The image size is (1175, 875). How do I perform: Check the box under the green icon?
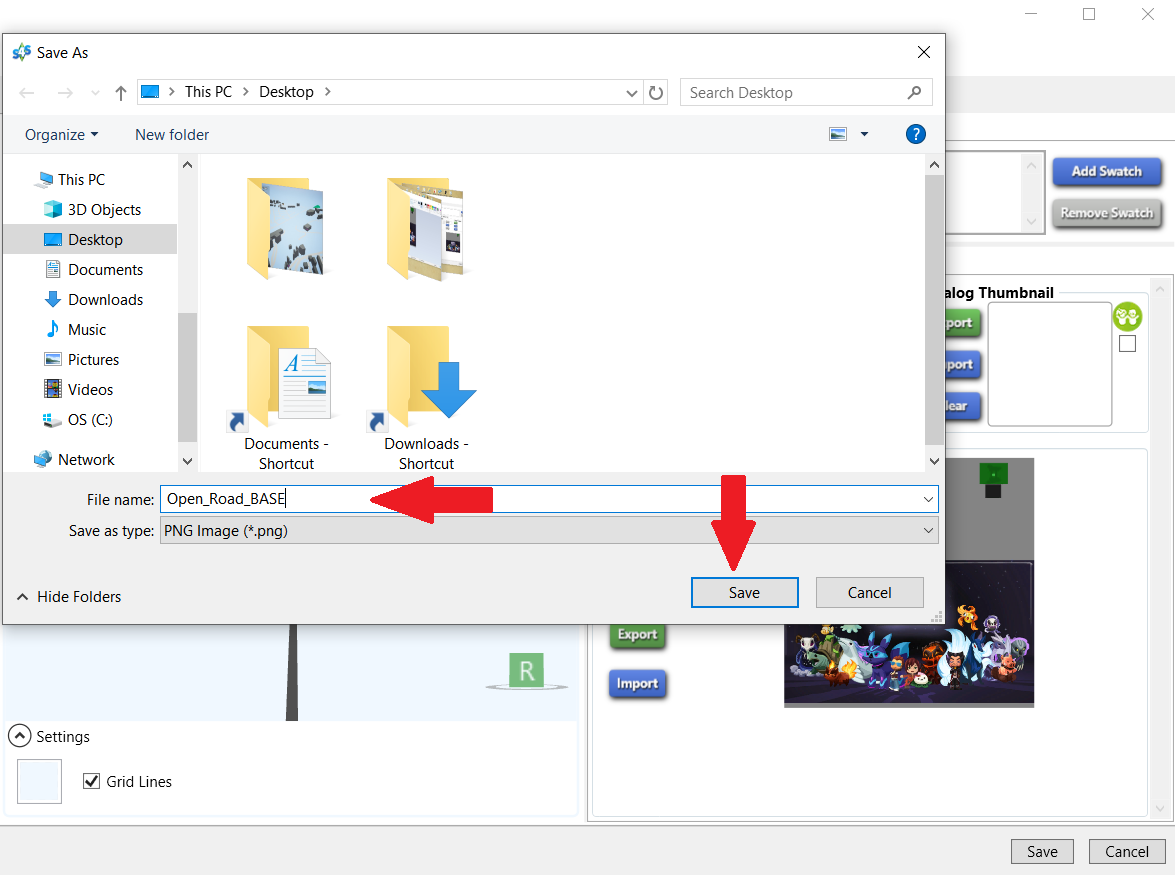pyautogui.click(x=1127, y=344)
